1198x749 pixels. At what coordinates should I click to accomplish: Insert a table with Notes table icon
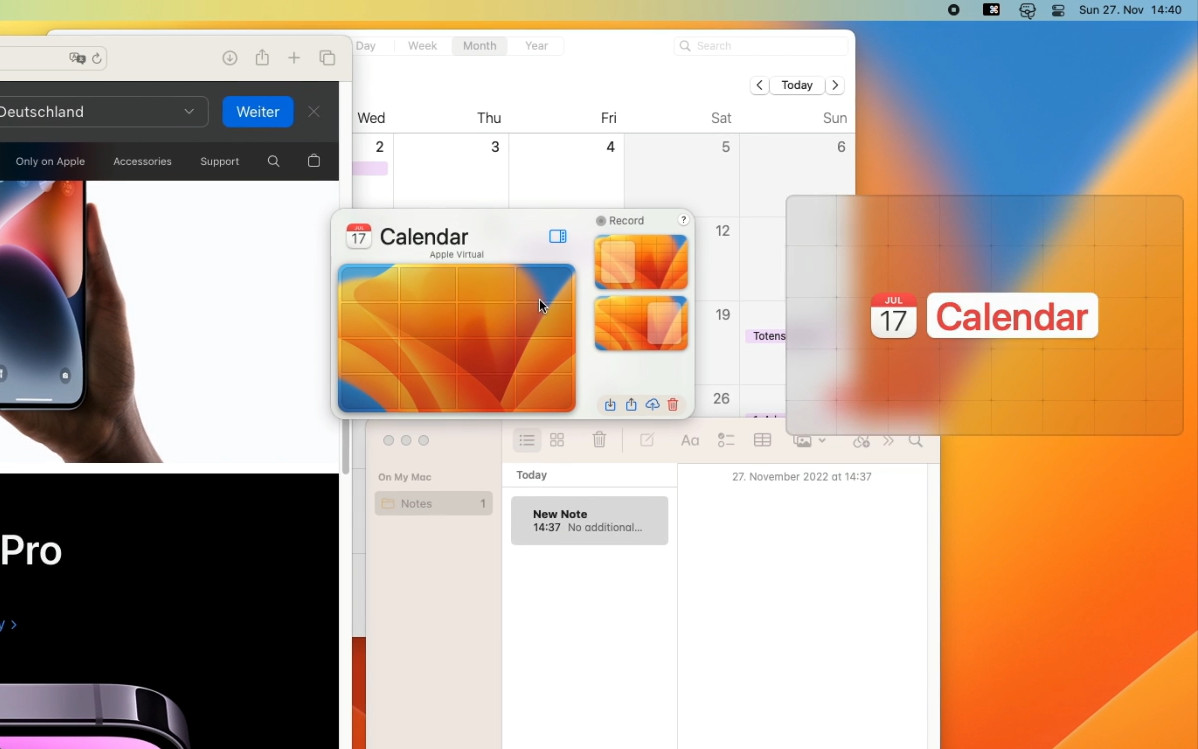(762, 439)
